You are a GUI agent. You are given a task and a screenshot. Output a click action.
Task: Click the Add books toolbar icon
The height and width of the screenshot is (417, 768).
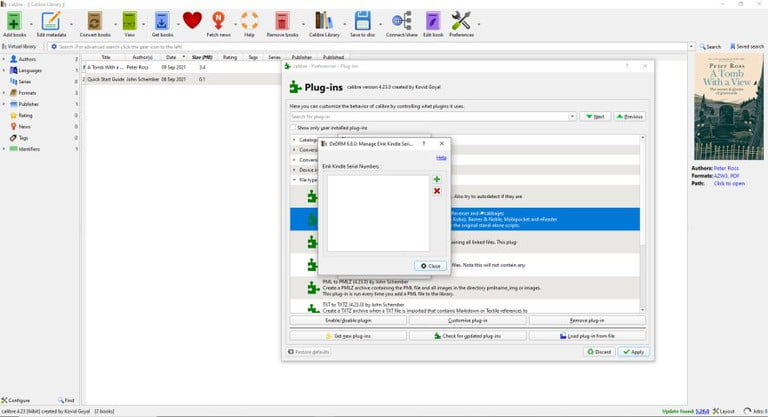point(14,20)
